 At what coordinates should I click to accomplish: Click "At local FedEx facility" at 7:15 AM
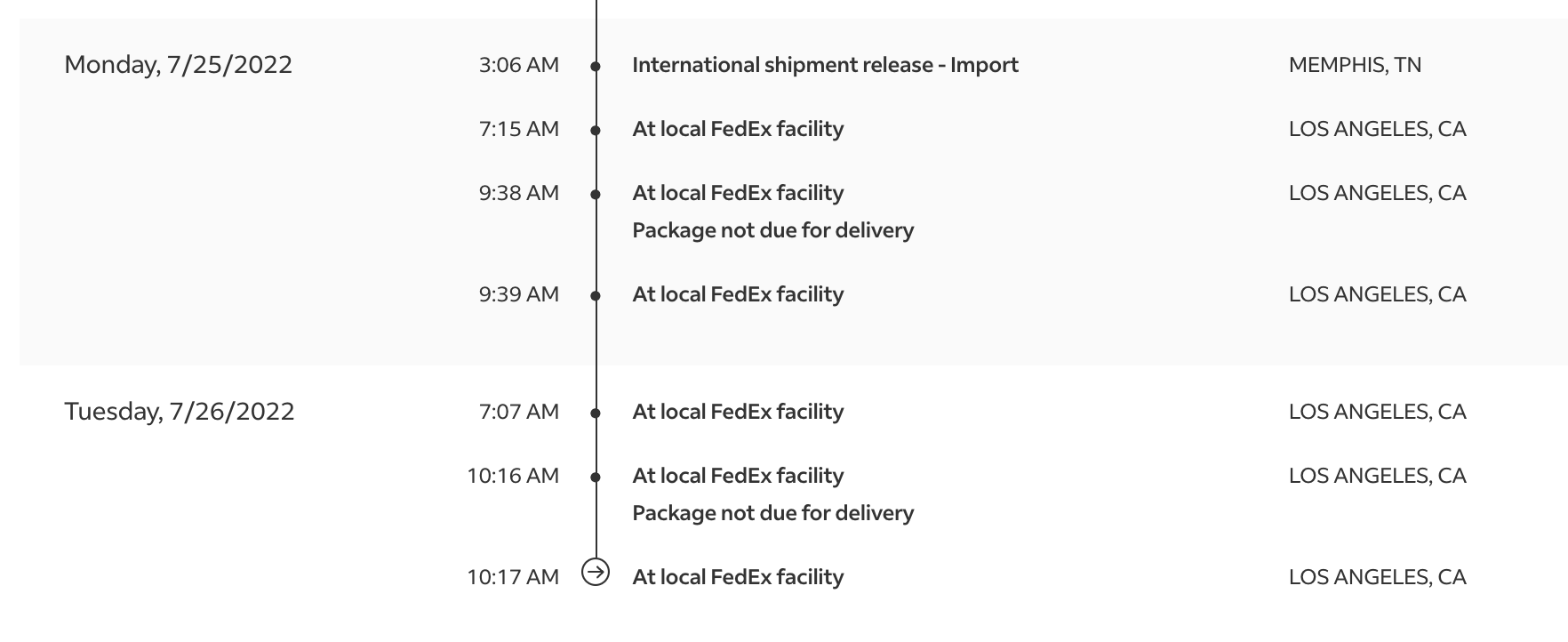pos(738,129)
